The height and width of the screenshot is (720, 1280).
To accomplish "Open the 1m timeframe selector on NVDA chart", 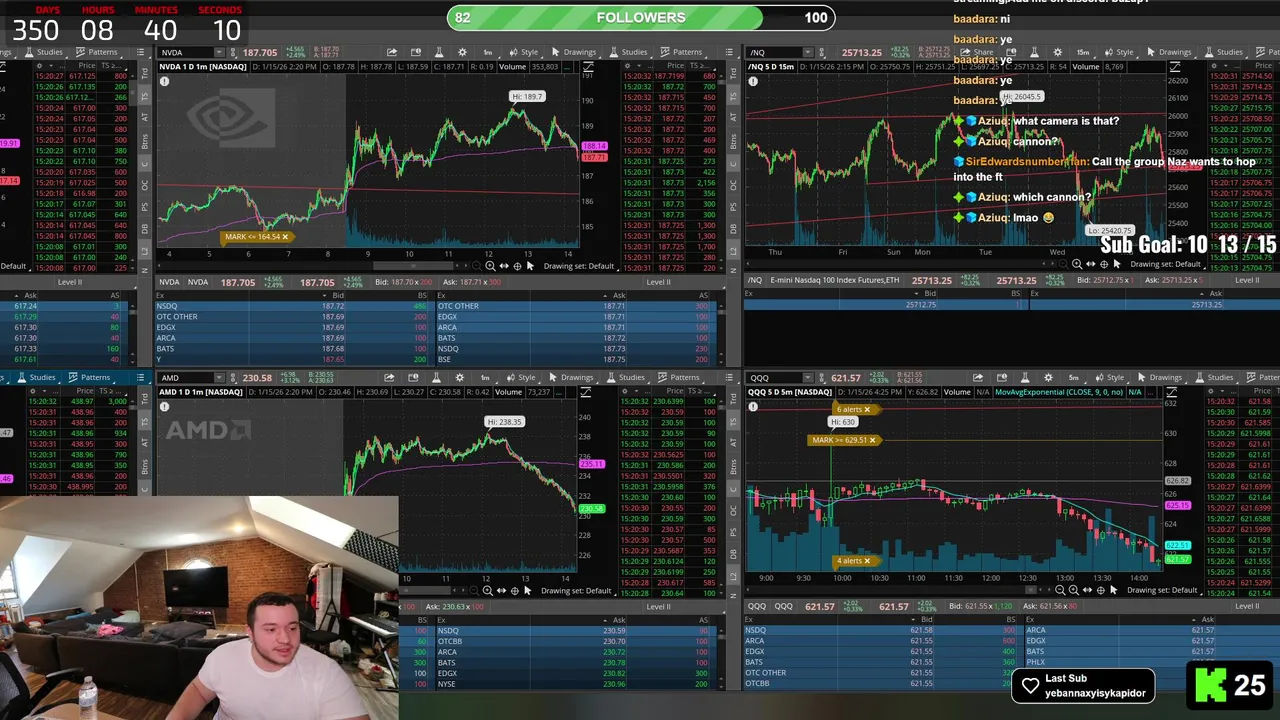I will (x=488, y=52).
